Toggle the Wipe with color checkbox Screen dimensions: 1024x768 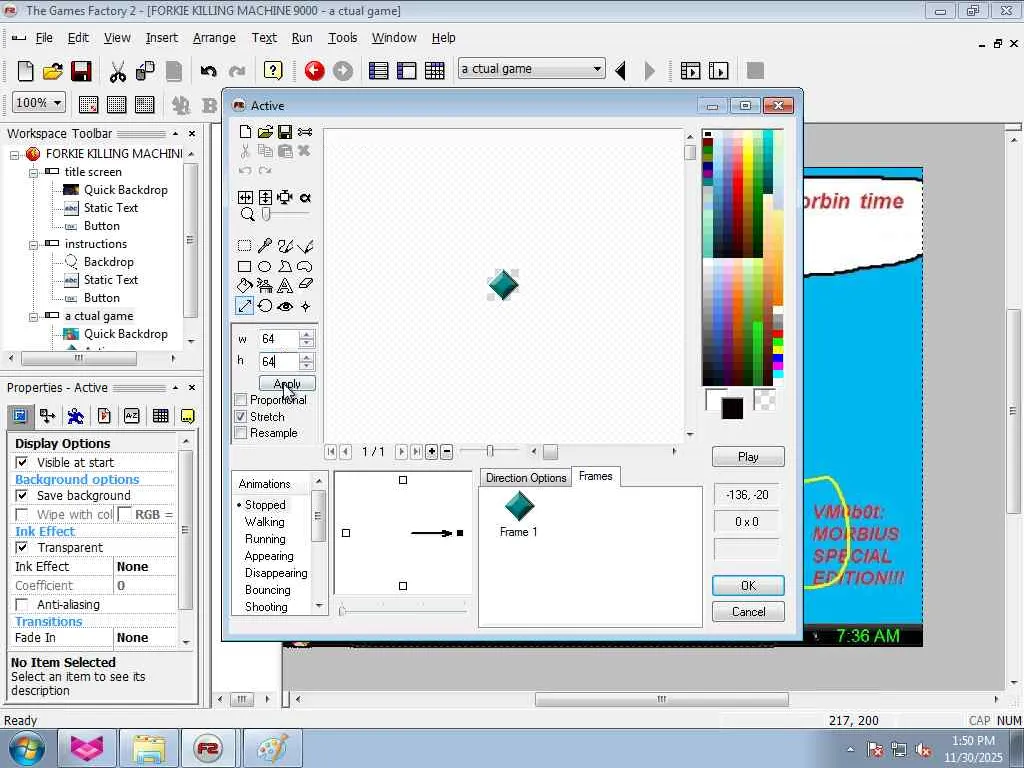point(22,515)
